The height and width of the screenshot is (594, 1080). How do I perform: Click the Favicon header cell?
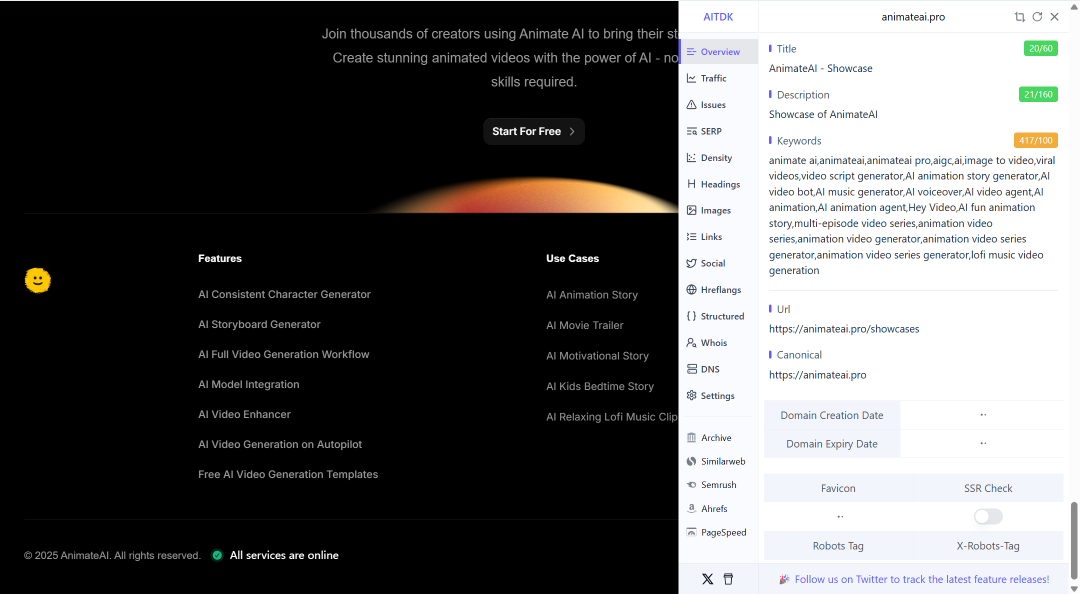click(838, 488)
